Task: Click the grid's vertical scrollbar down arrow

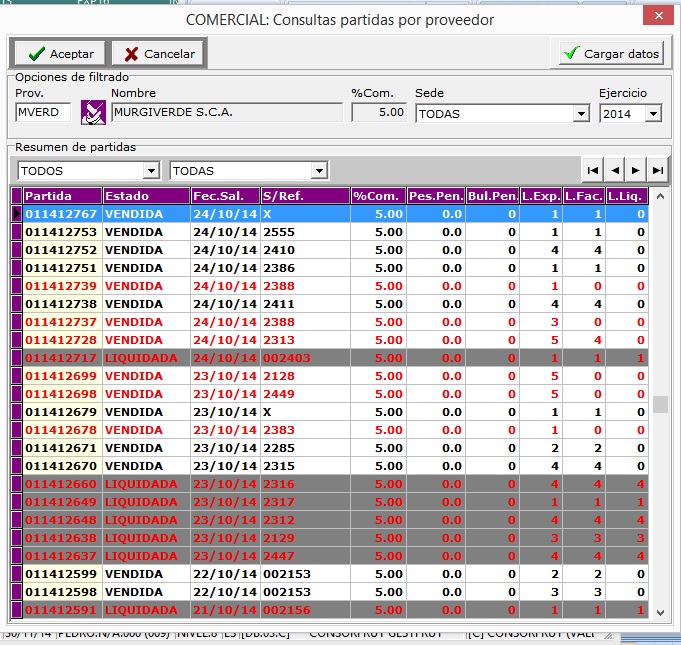Action: coord(659,611)
